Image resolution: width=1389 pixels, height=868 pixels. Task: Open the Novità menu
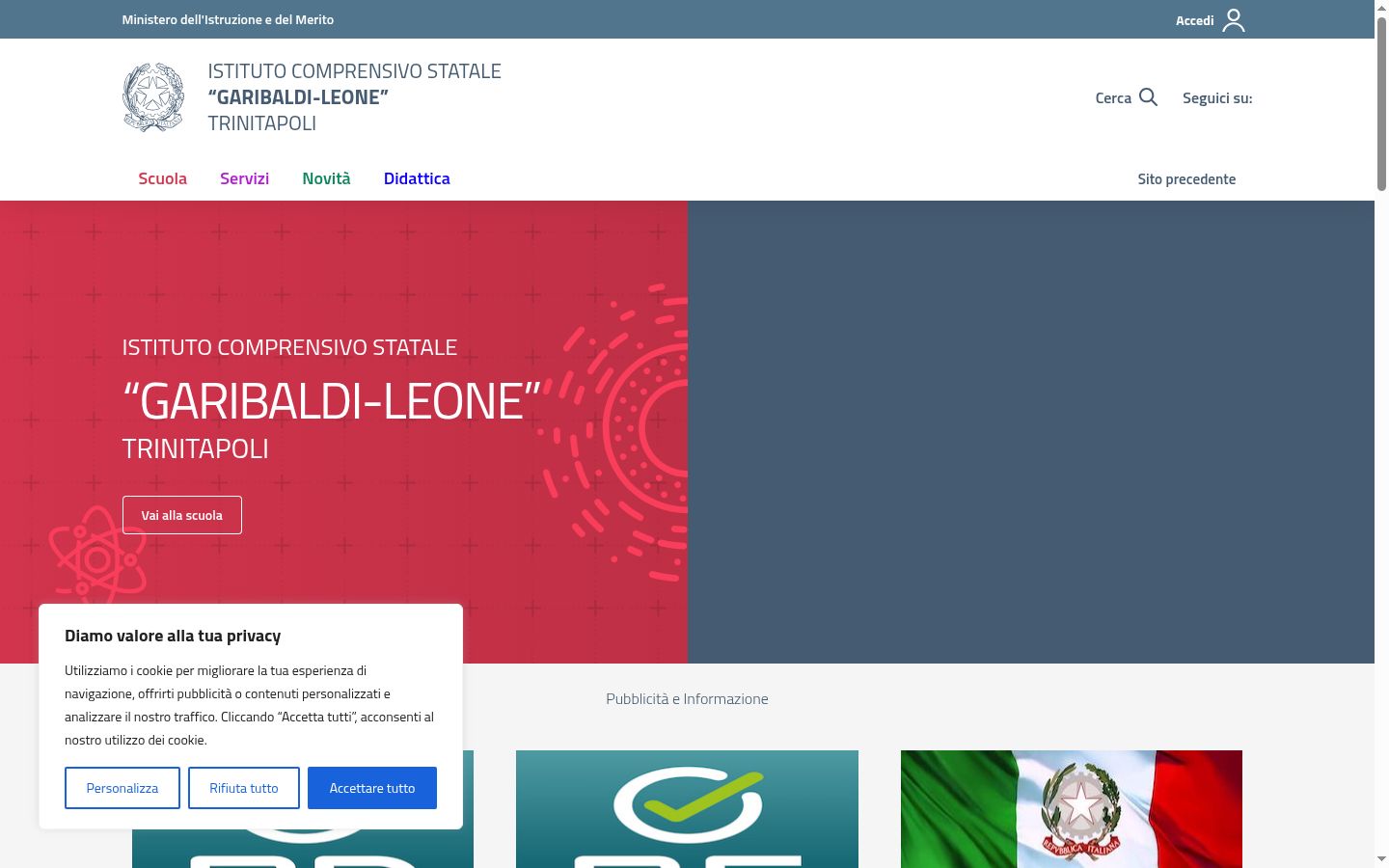326,178
